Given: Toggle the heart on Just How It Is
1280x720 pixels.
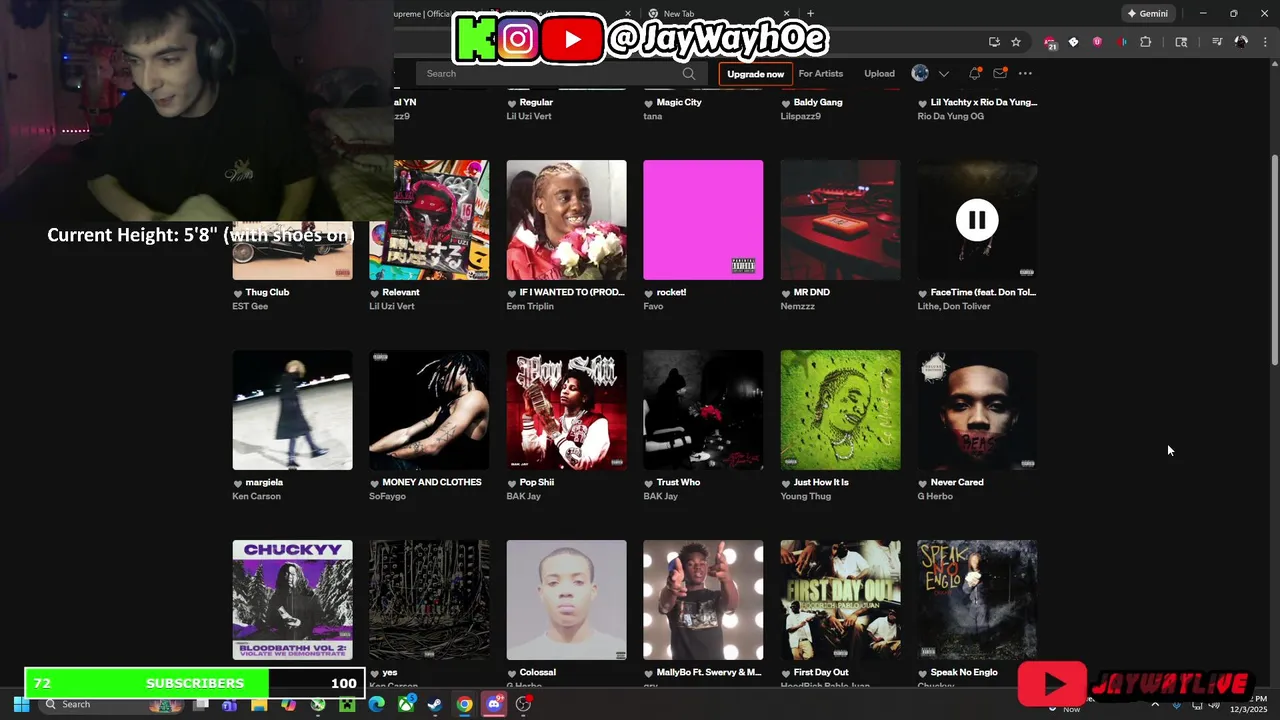Looking at the screenshot, I should (x=786, y=483).
